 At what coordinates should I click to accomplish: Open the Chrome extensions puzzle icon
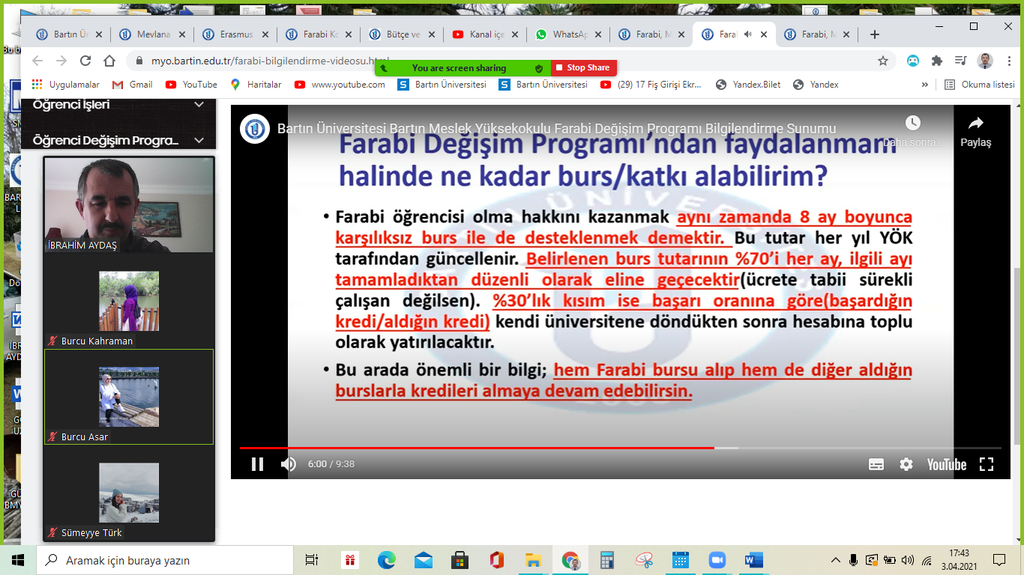936,61
